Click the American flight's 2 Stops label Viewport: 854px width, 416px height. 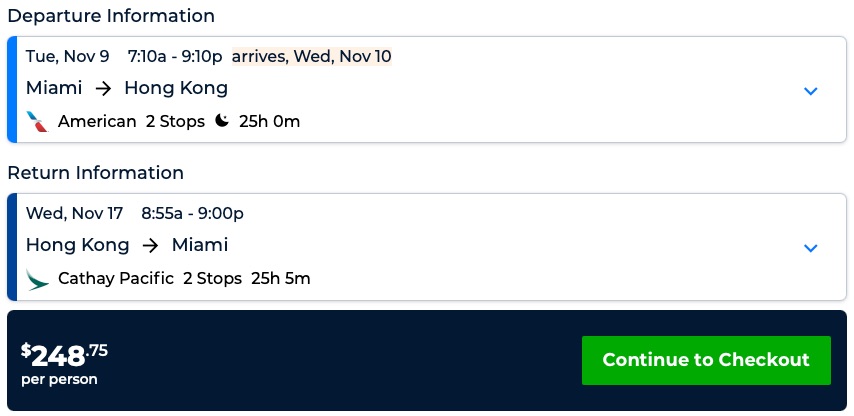pyautogui.click(x=175, y=122)
